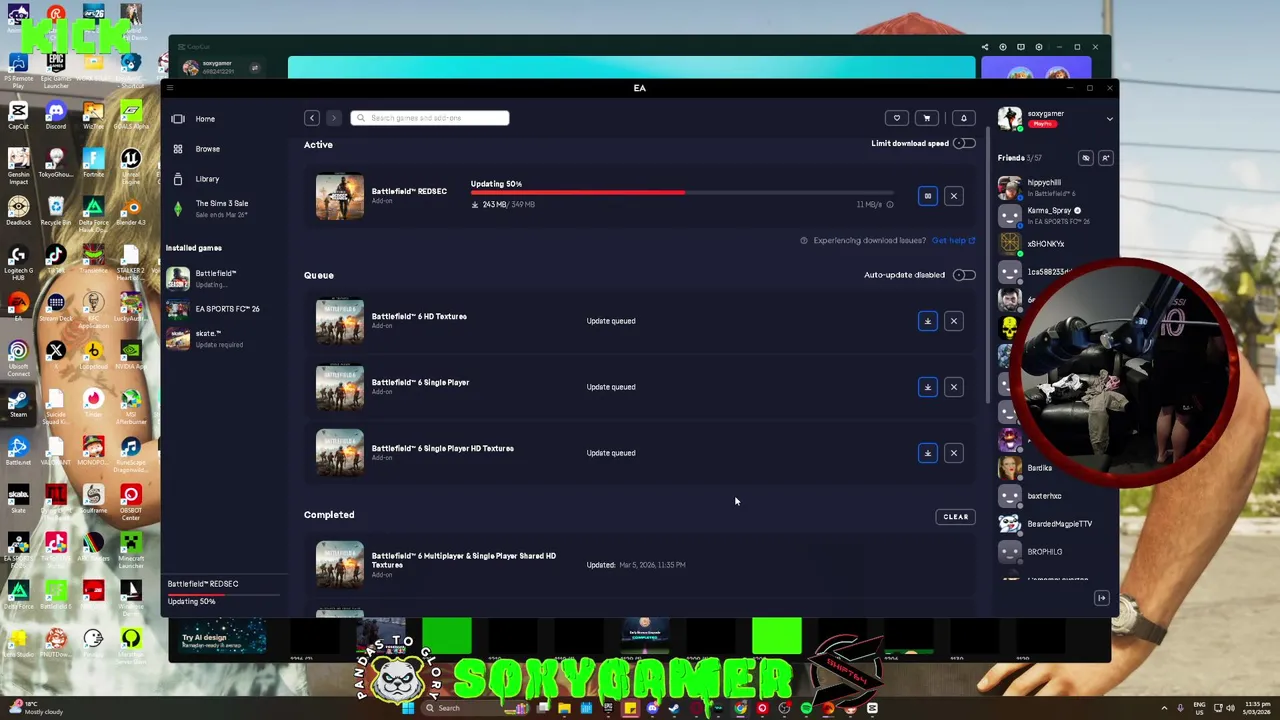Cancel the Battlefield REDSEC update
The height and width of the screenshot is (720, 1280).
[954, 196]
